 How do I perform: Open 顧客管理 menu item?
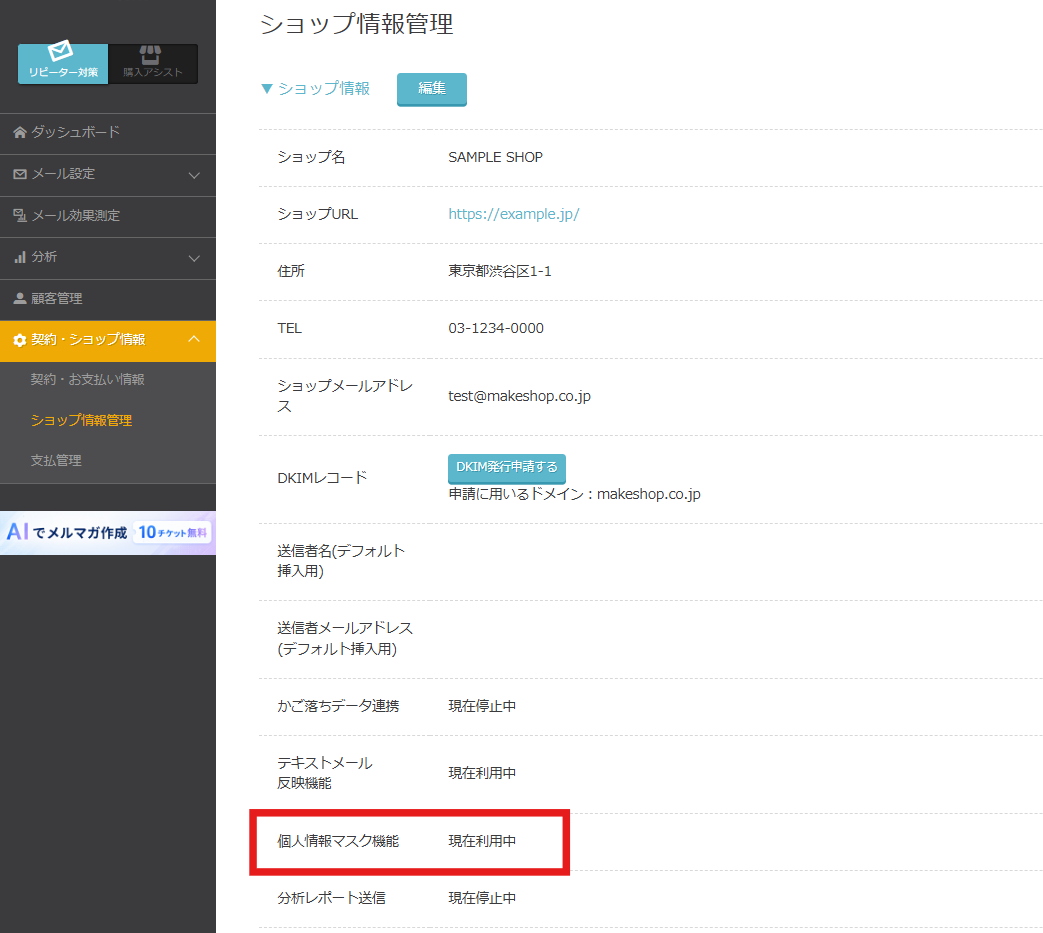[108, 299]
